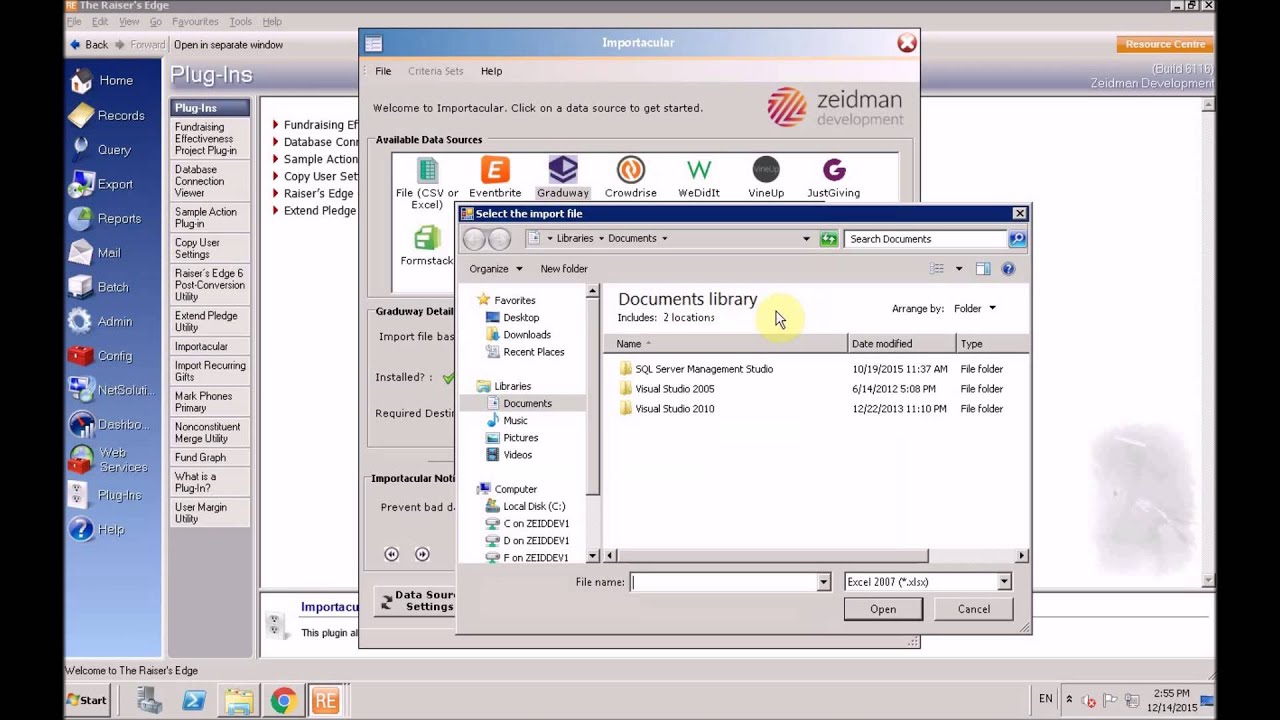Select Downloads under Favorites

coord(527,335)
